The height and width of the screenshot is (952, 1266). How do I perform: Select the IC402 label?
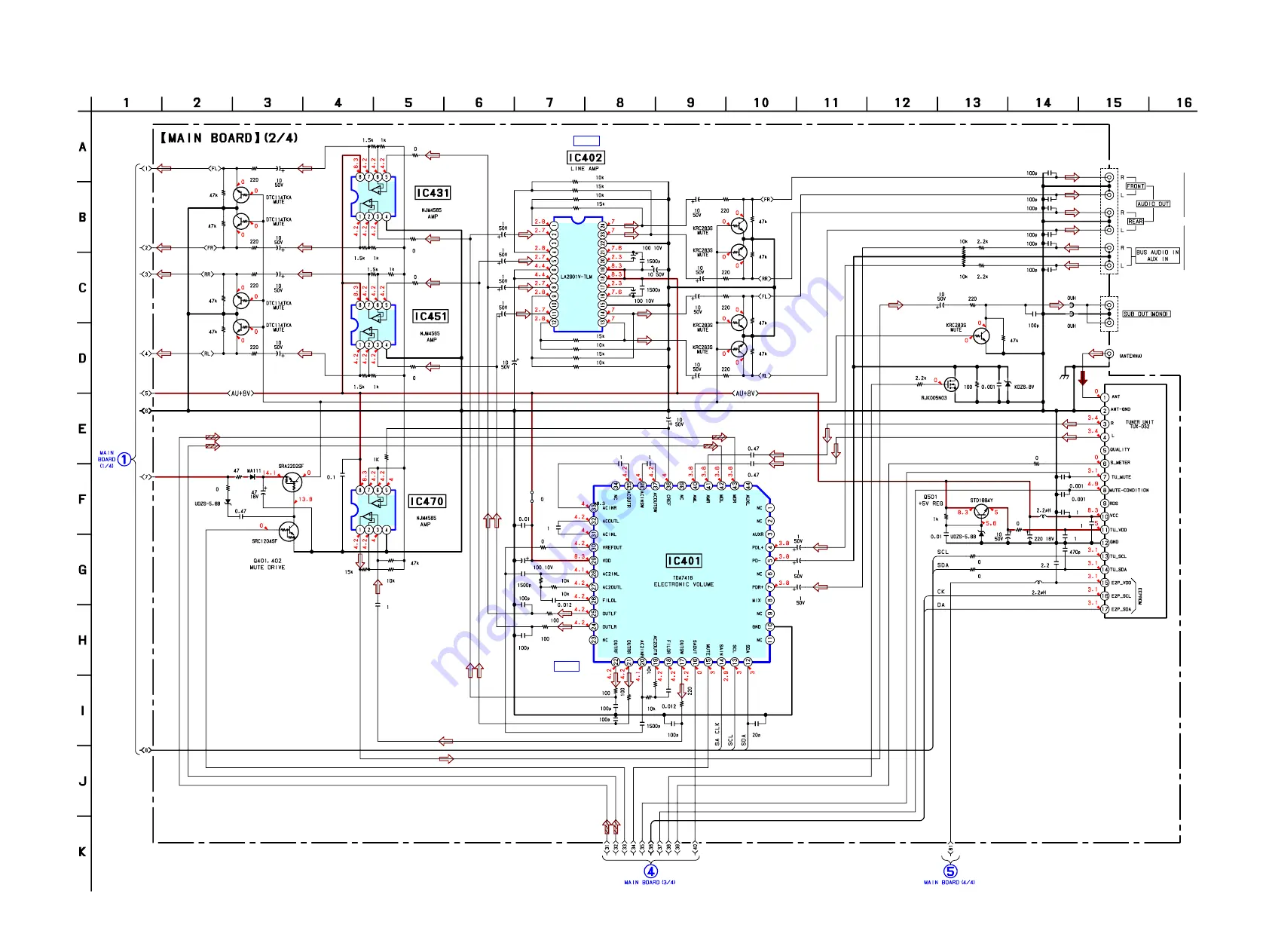pyautogui.click(x=586, y=158)
